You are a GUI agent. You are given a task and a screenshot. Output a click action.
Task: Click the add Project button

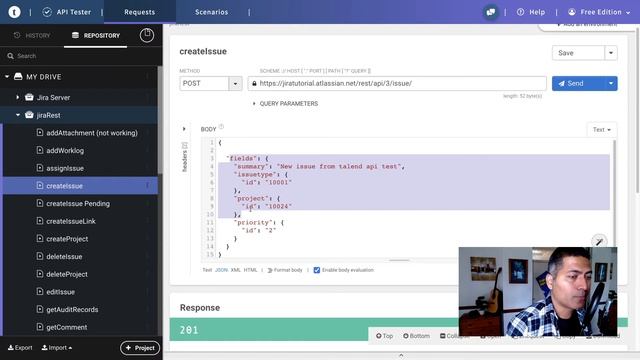point(140,348)
